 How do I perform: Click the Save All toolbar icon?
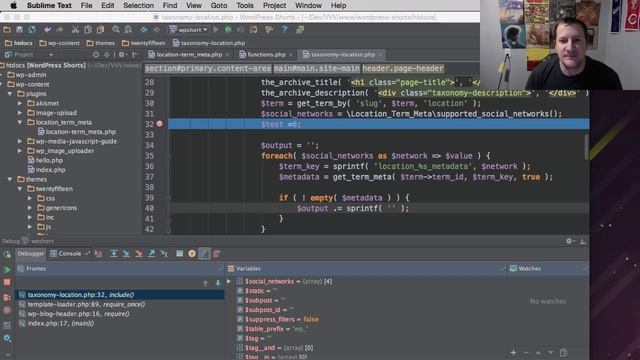pos(19,29)
